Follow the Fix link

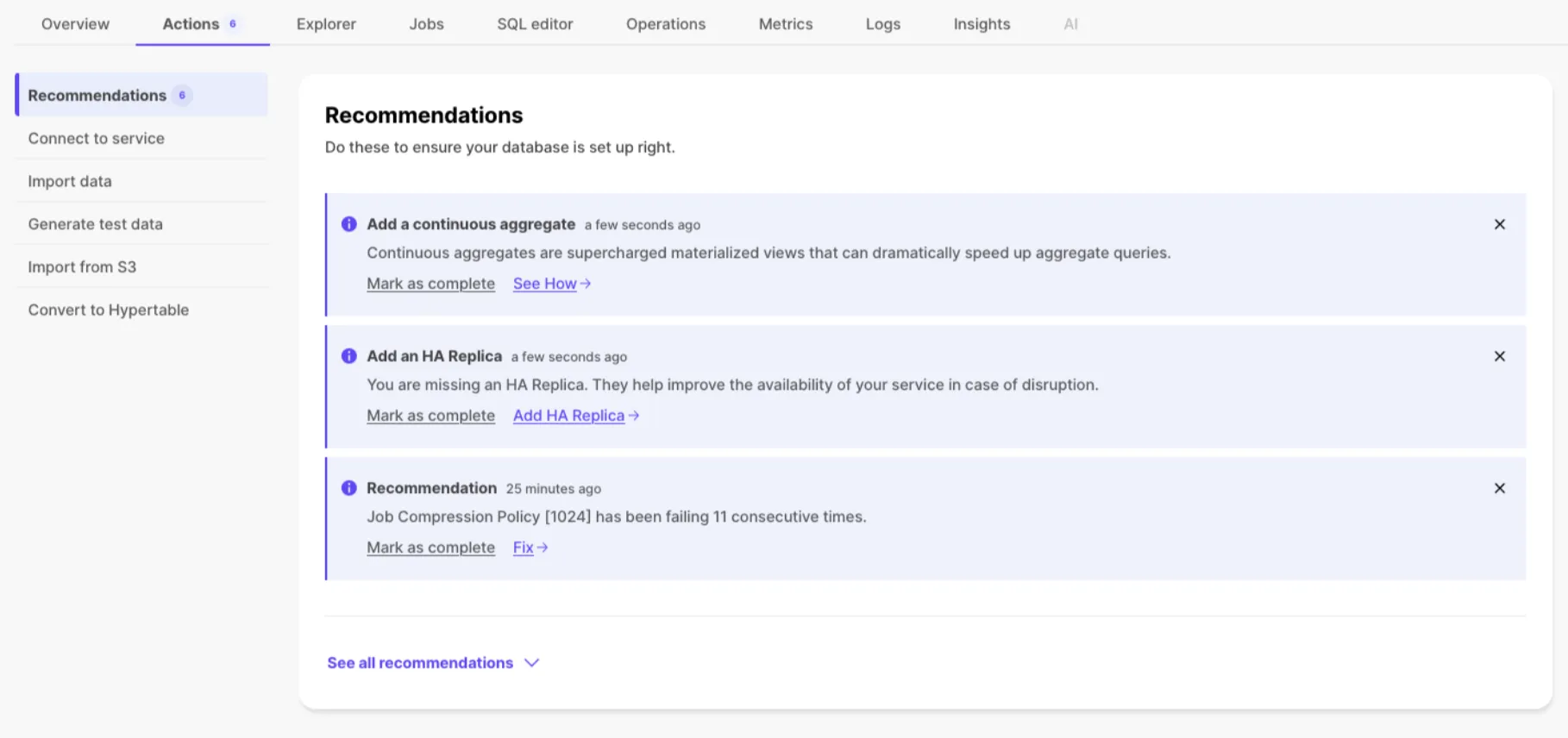pyautogui.click(x=523, y=547)
